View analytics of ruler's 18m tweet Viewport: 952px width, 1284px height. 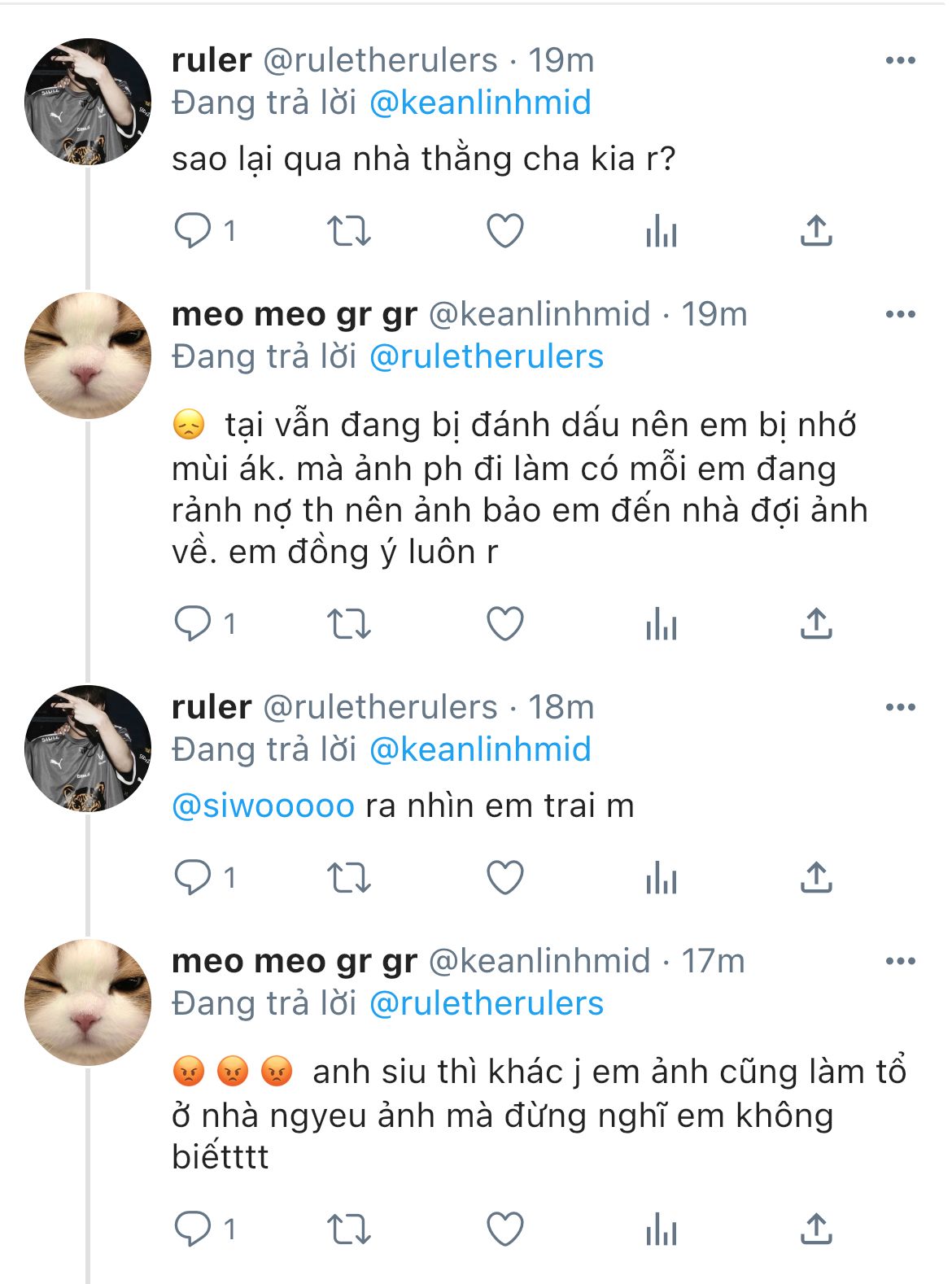click(x=661, y=879)
